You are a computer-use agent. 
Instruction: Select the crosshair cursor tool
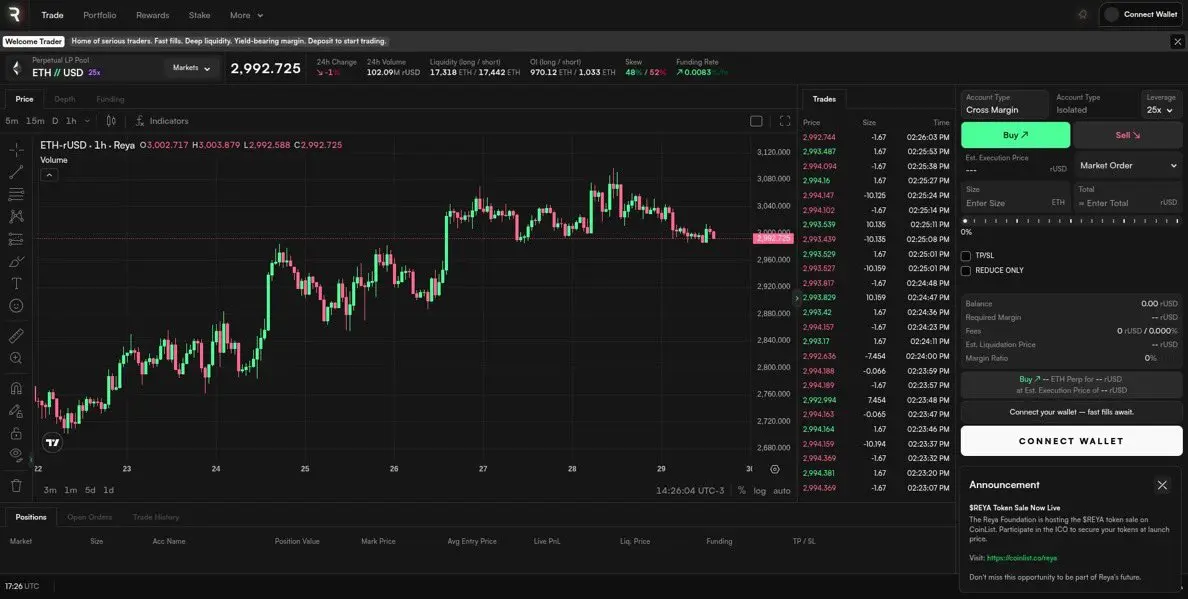16,150
